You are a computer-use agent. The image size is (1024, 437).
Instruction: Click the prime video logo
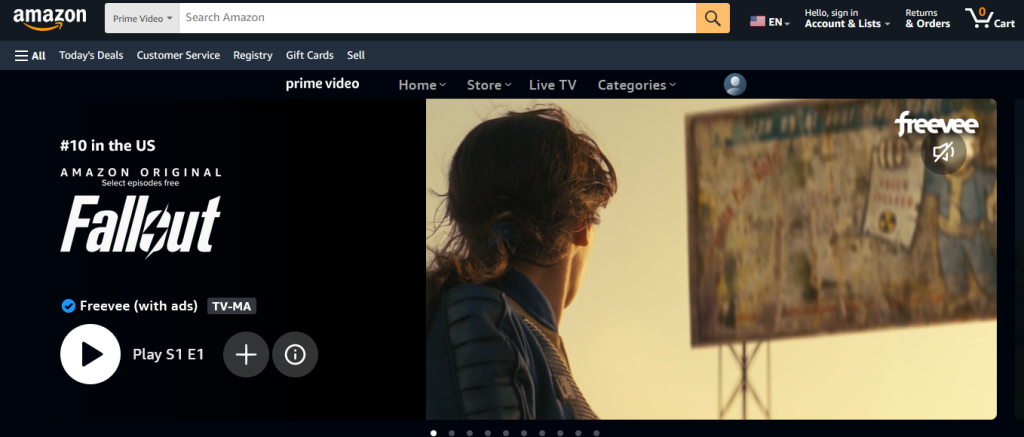tap(323, 84)
